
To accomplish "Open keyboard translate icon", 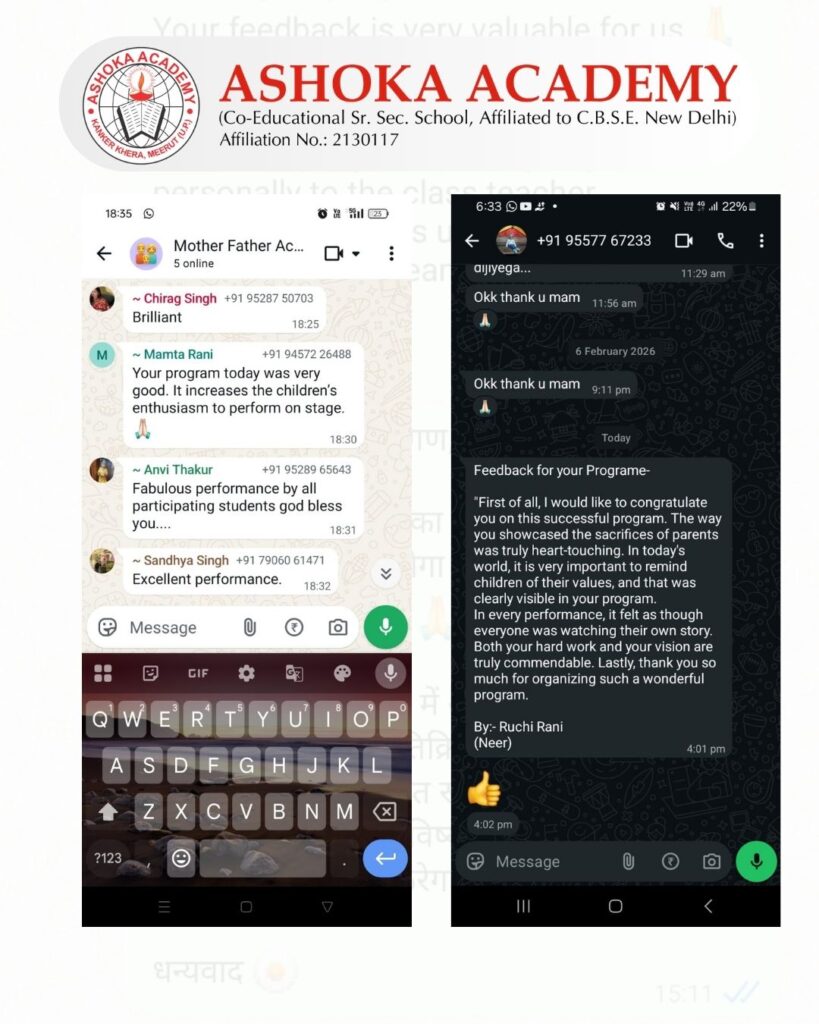I will pyautogui.click(x=294, y=673).
